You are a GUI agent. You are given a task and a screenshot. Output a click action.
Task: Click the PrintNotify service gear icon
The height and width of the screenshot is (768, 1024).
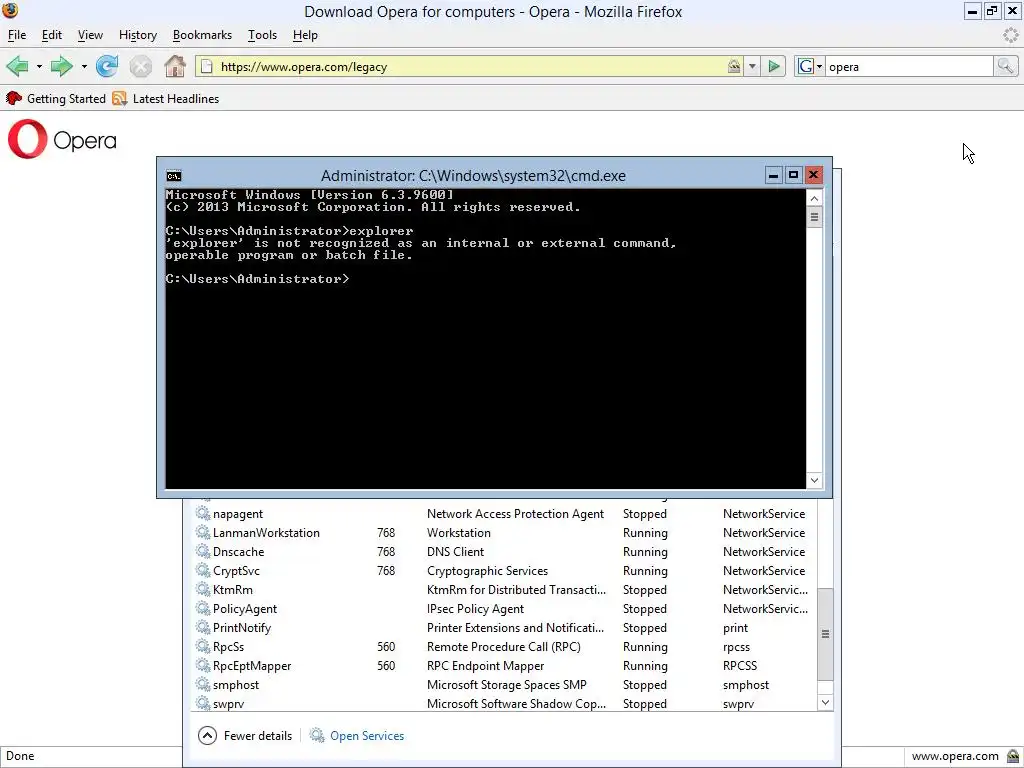(203, 628)
